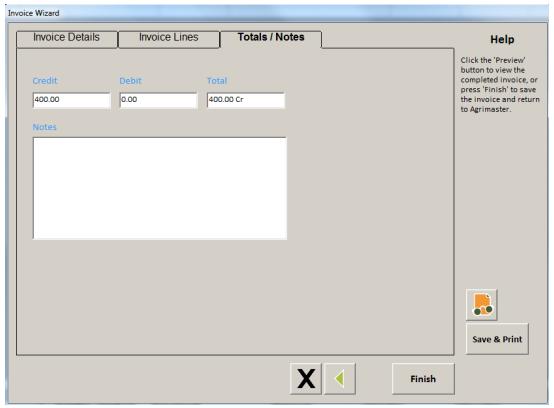Click the blue Notes label
554x408 pixels.
[x=45, y=127]
